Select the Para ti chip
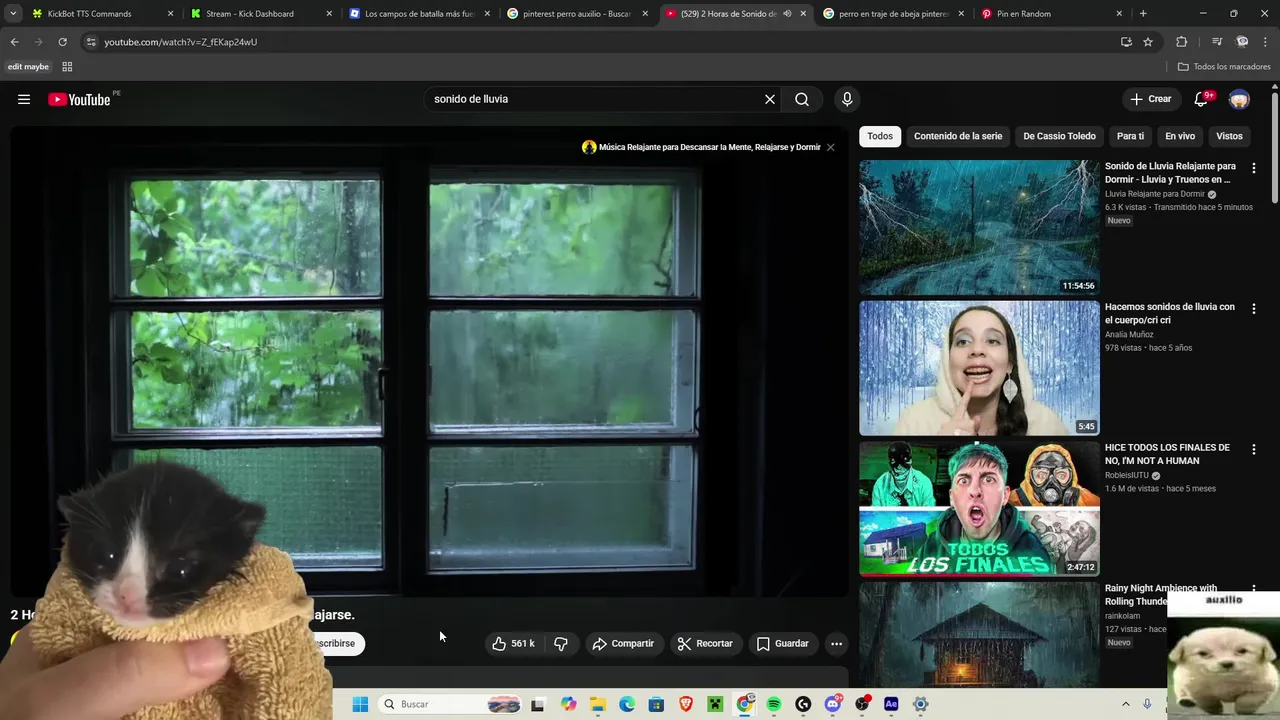This screenshot has width=1280, height=720. coord(1130,136)
